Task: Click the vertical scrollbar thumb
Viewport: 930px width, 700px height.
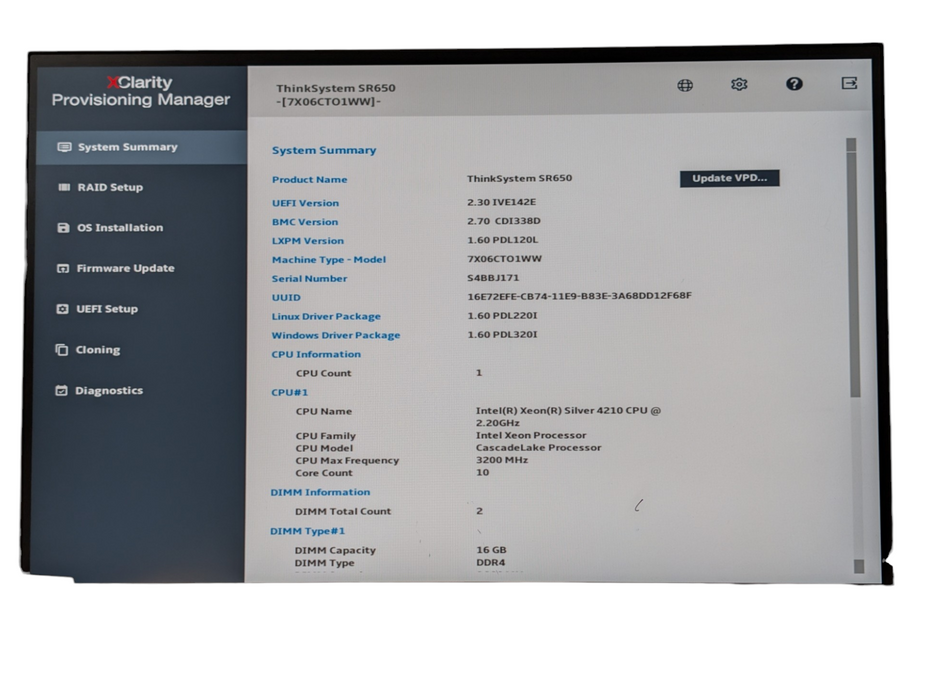Action: [x=855, y=273]
